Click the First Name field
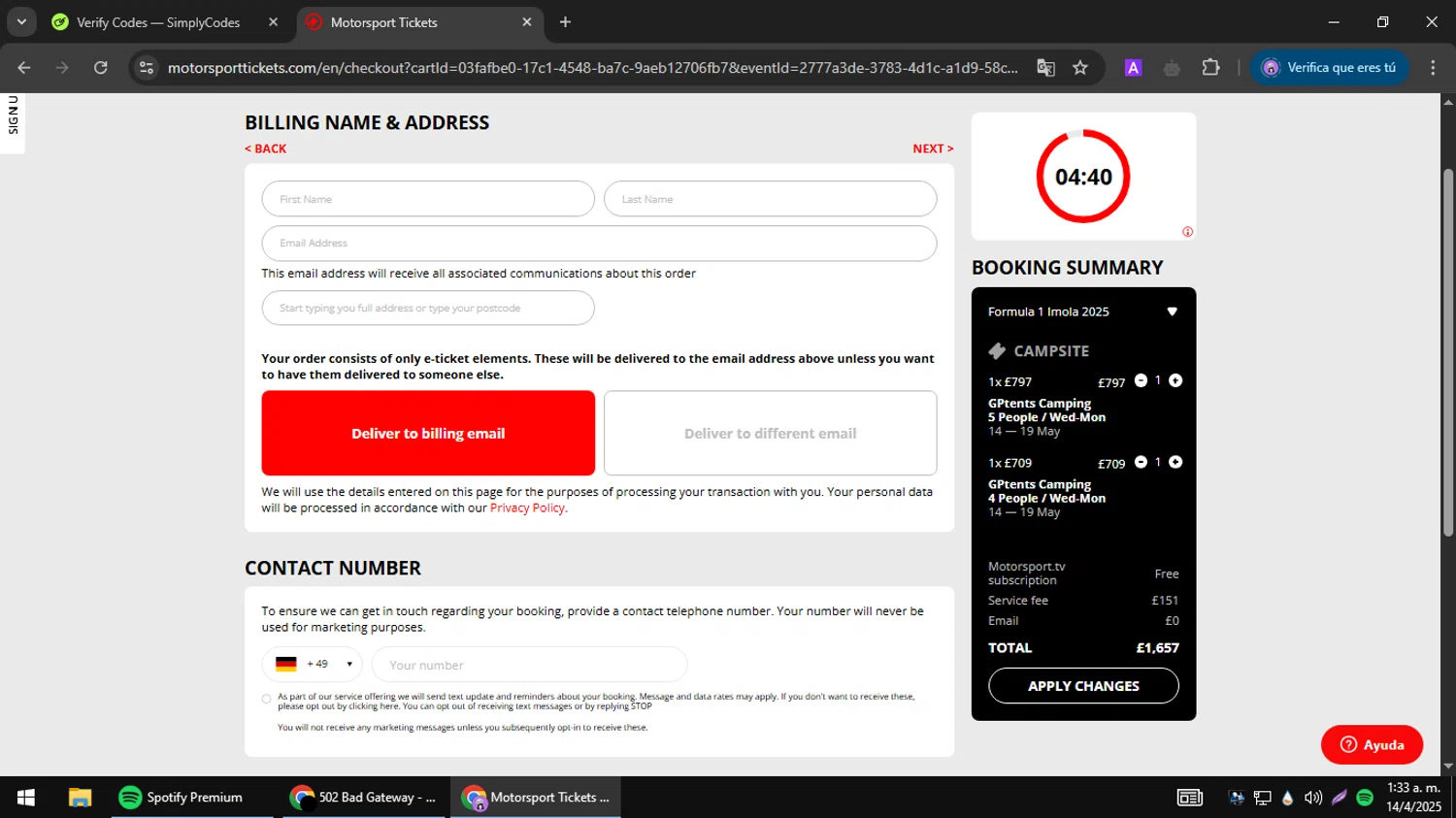Viewport: 1456px width, 818px height. [428, 199]
